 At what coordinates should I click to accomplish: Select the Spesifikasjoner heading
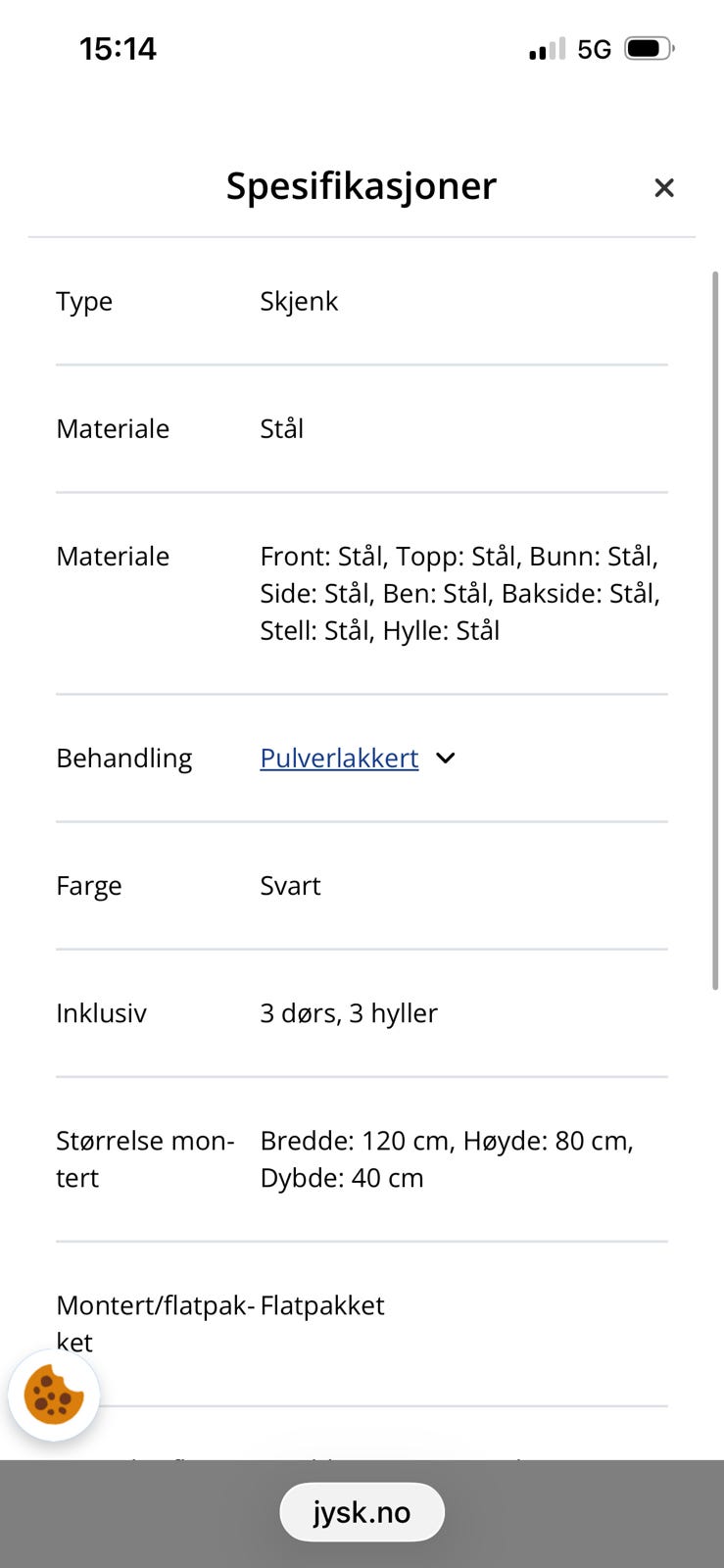click(361, 185)
